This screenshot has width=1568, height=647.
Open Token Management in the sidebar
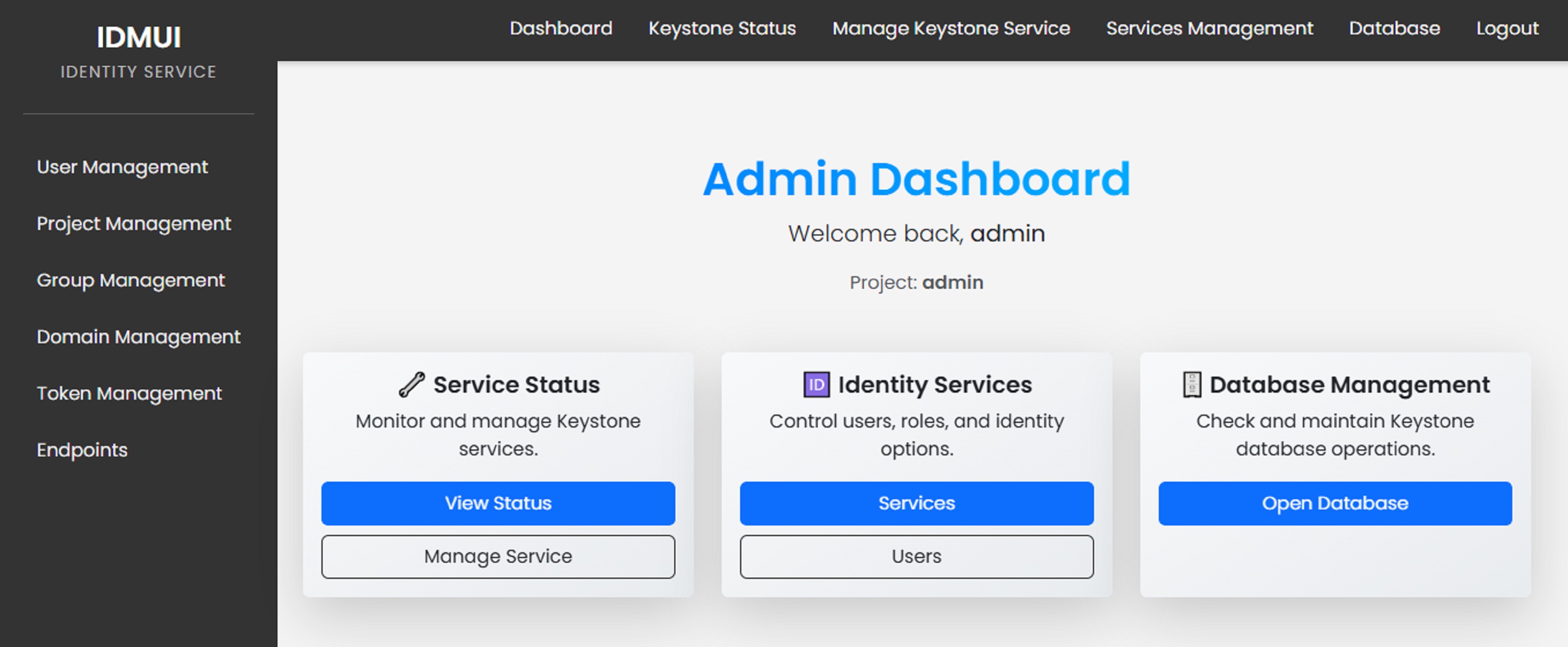tap(129, 393)
